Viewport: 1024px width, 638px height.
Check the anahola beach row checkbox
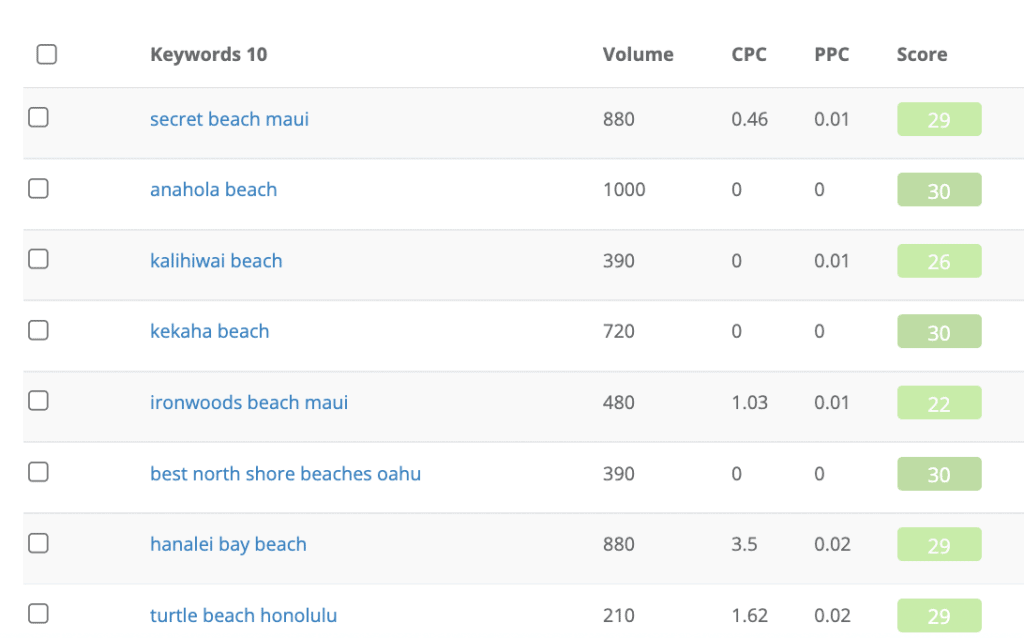pos(38,188)
